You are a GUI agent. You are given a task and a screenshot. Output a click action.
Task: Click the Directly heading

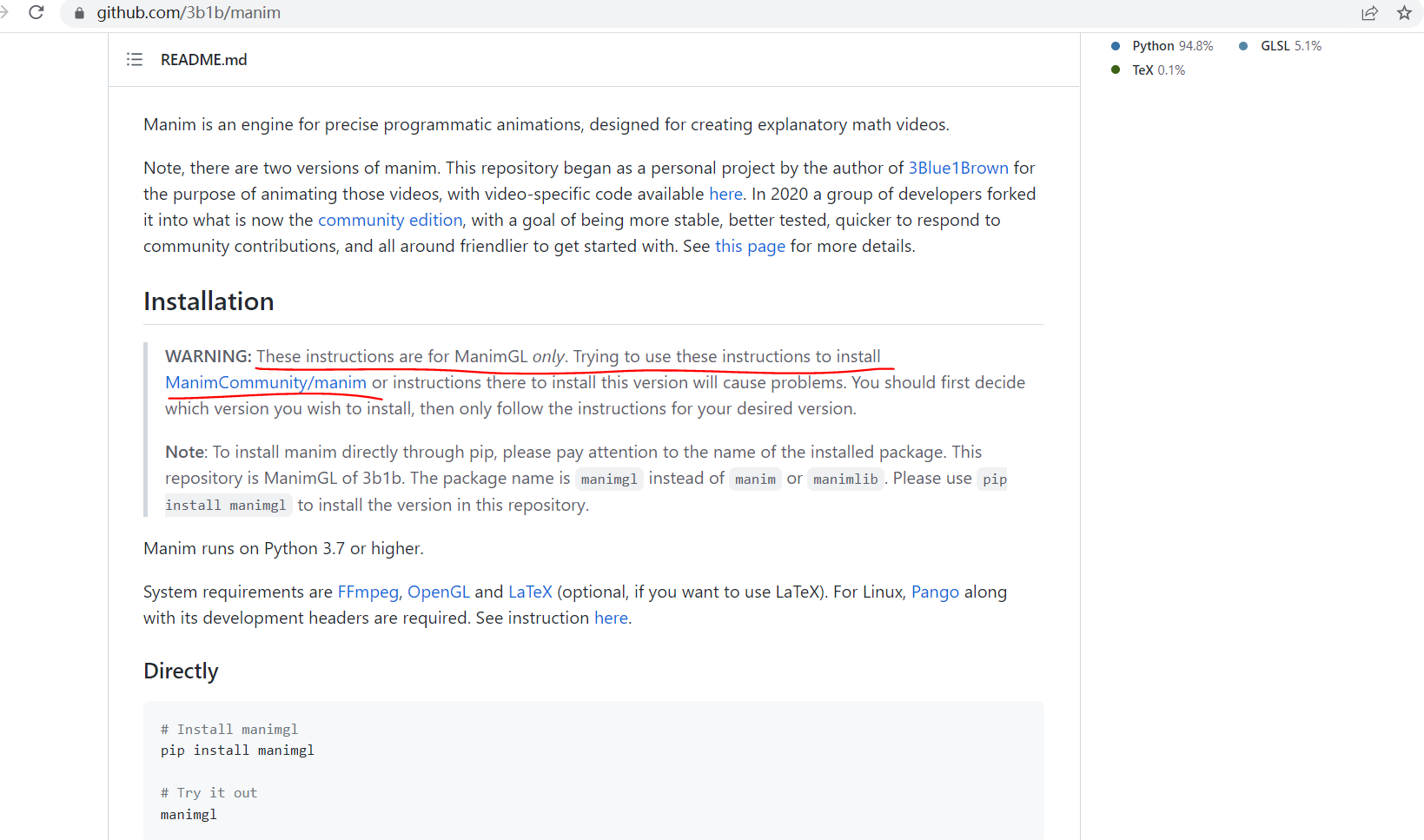pos(181,671)
